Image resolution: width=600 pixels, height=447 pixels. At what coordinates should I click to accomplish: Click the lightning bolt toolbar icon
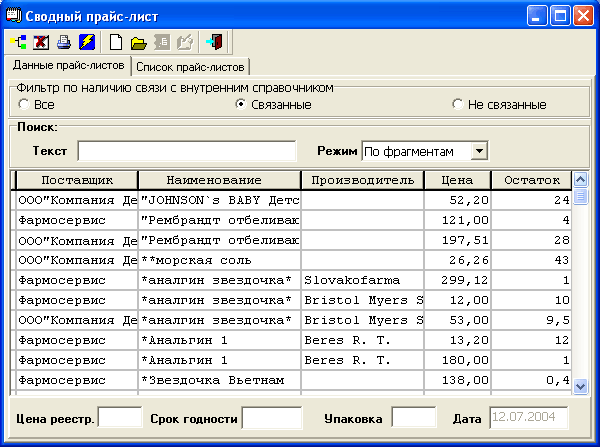(x=86, y=42)
